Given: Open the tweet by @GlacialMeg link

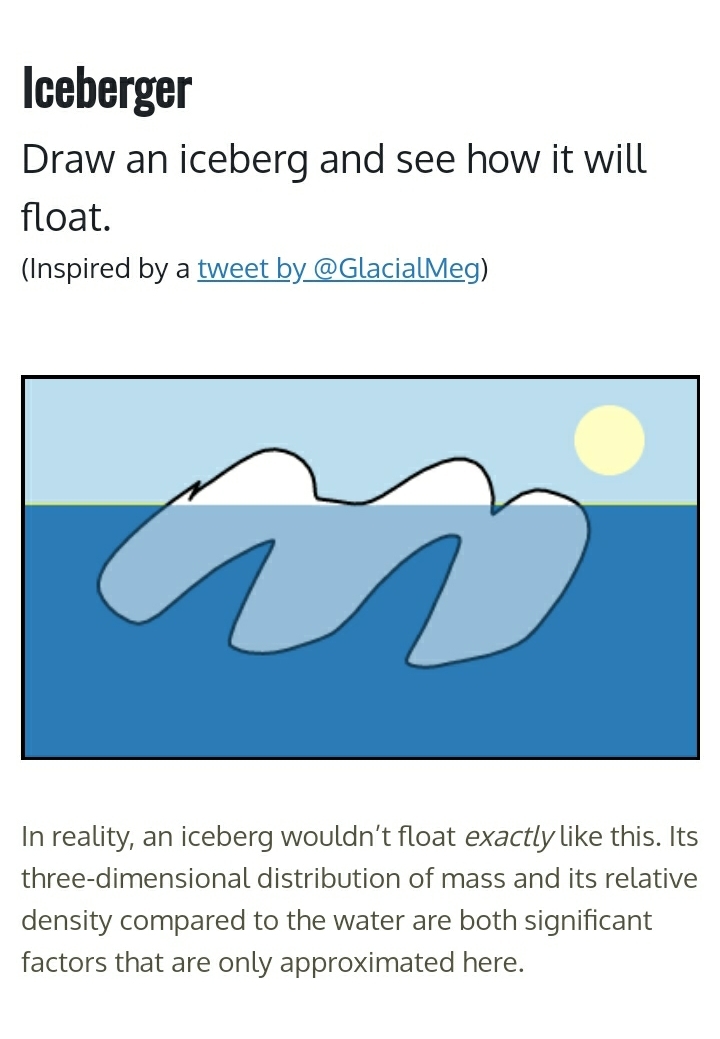Looking at the screenshot, I should pyautogui.click(x=338, y=269).
